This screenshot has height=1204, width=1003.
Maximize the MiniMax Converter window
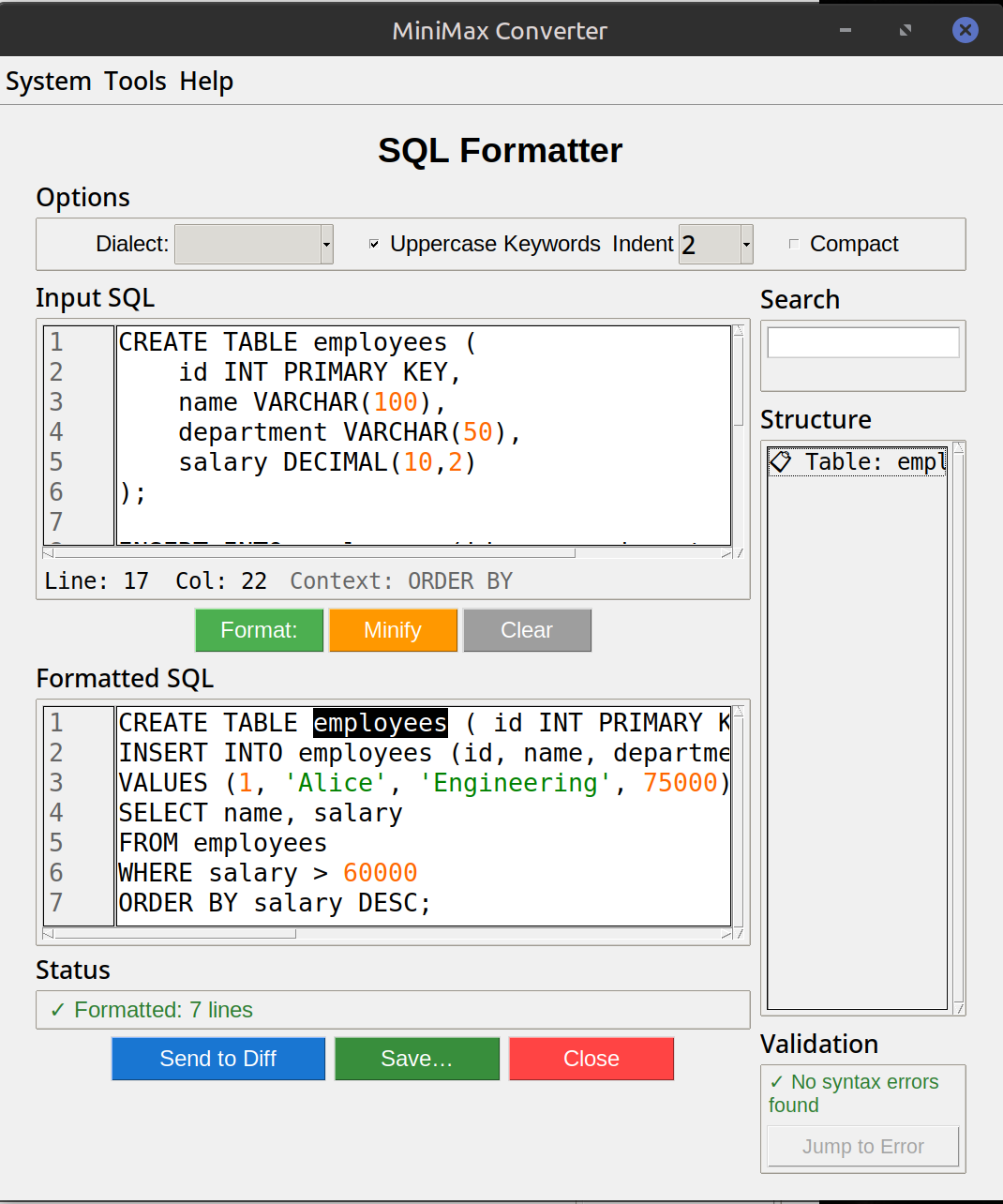tap(906, 30)
